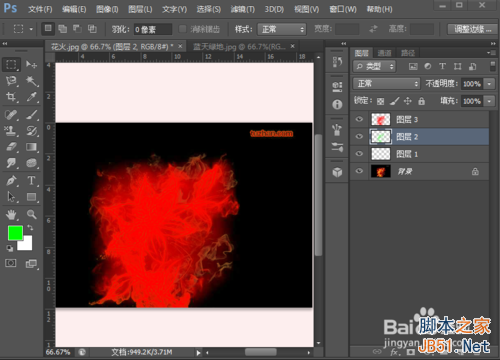The height and width of the screenshot is (360, 500).
Task: Select the Crop tool
Action: tap(11, 97)
